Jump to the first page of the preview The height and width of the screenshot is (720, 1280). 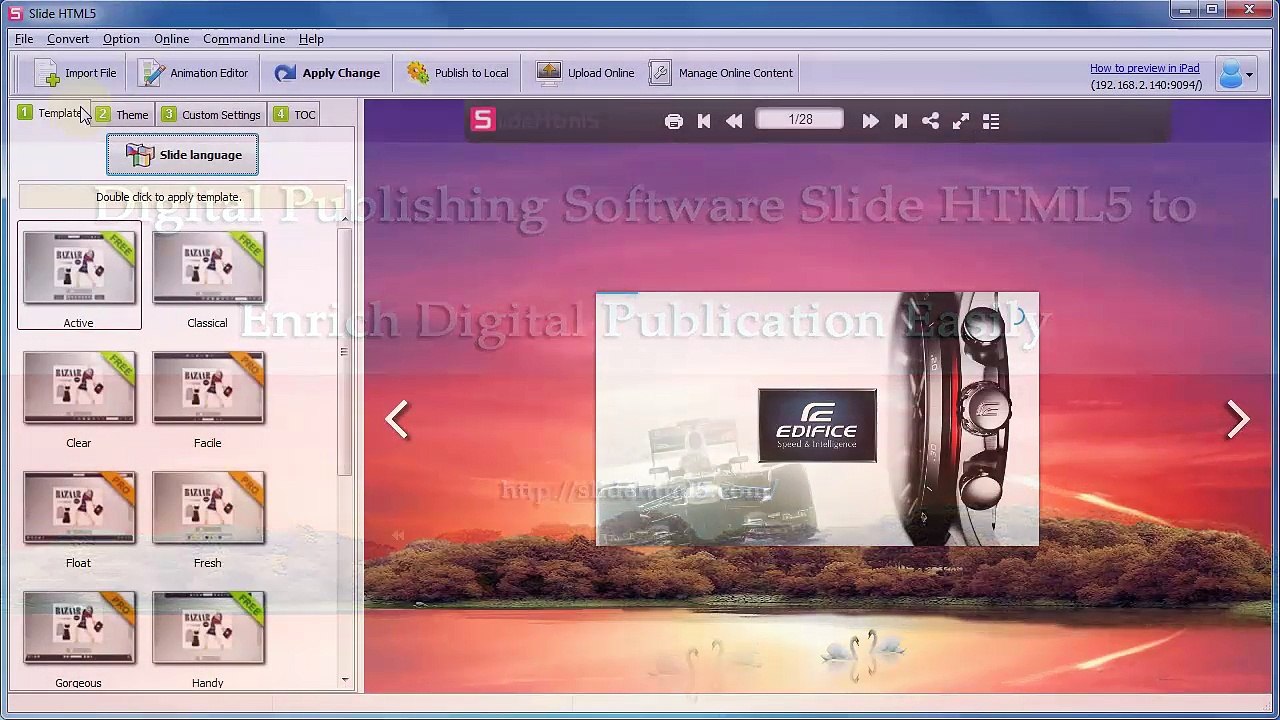pos(704,121)
